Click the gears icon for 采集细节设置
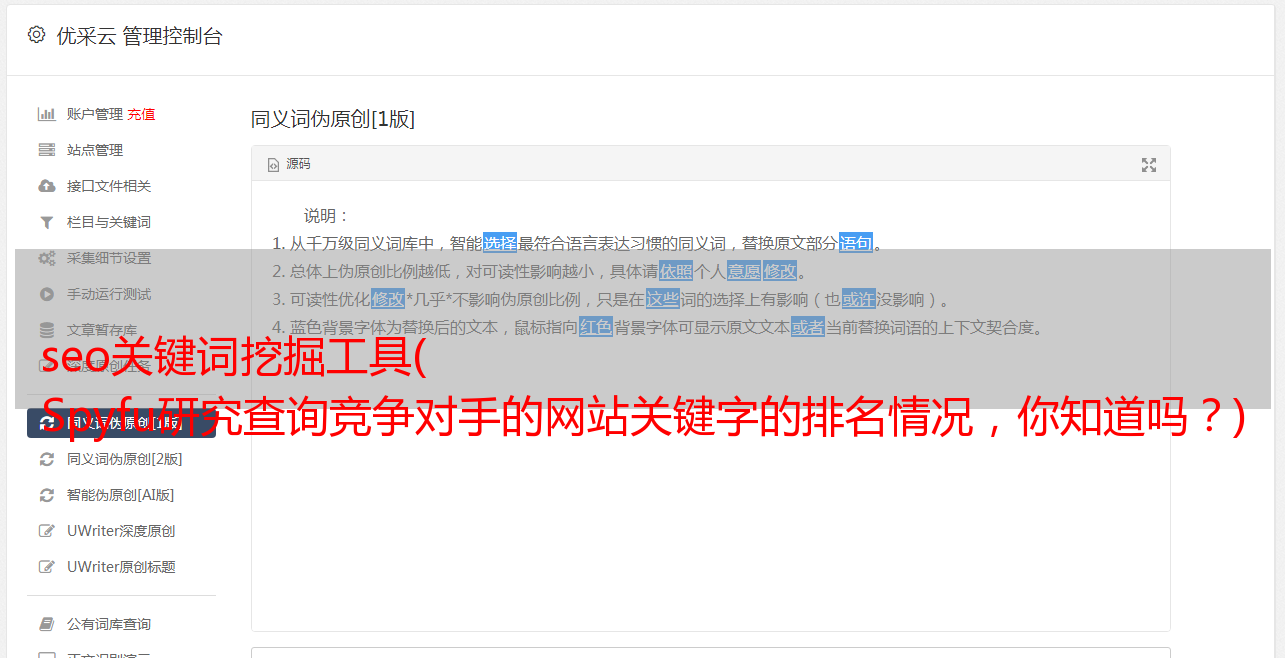 (x=47, y=258)
